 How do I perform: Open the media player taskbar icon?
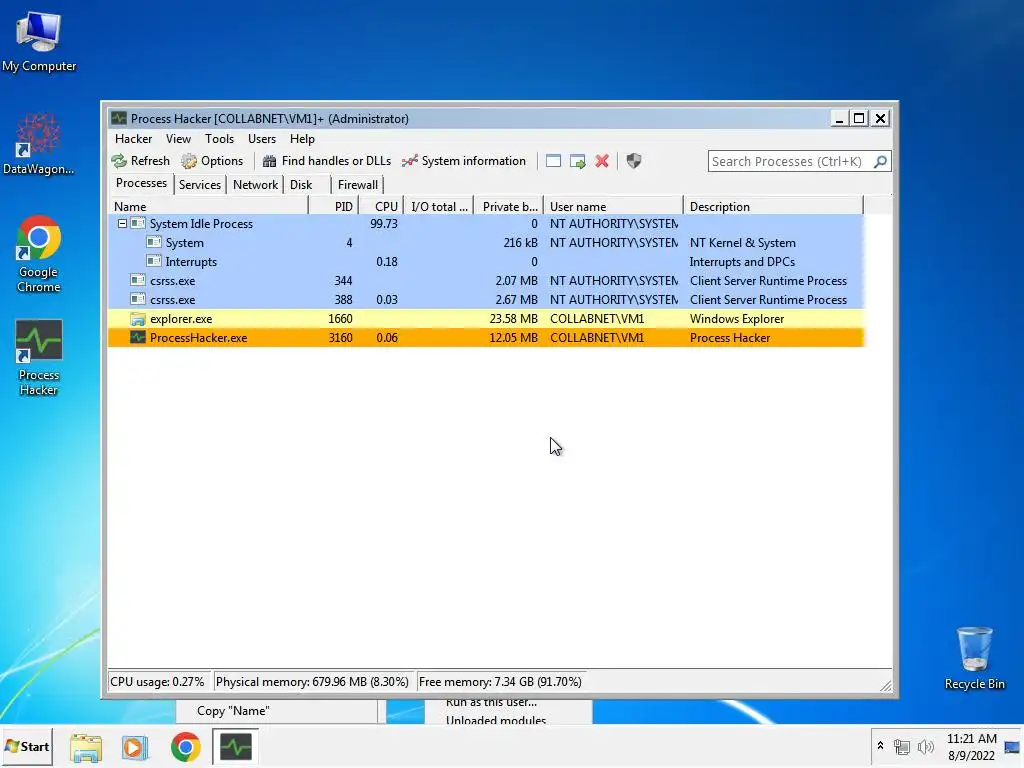pos(135,747)
